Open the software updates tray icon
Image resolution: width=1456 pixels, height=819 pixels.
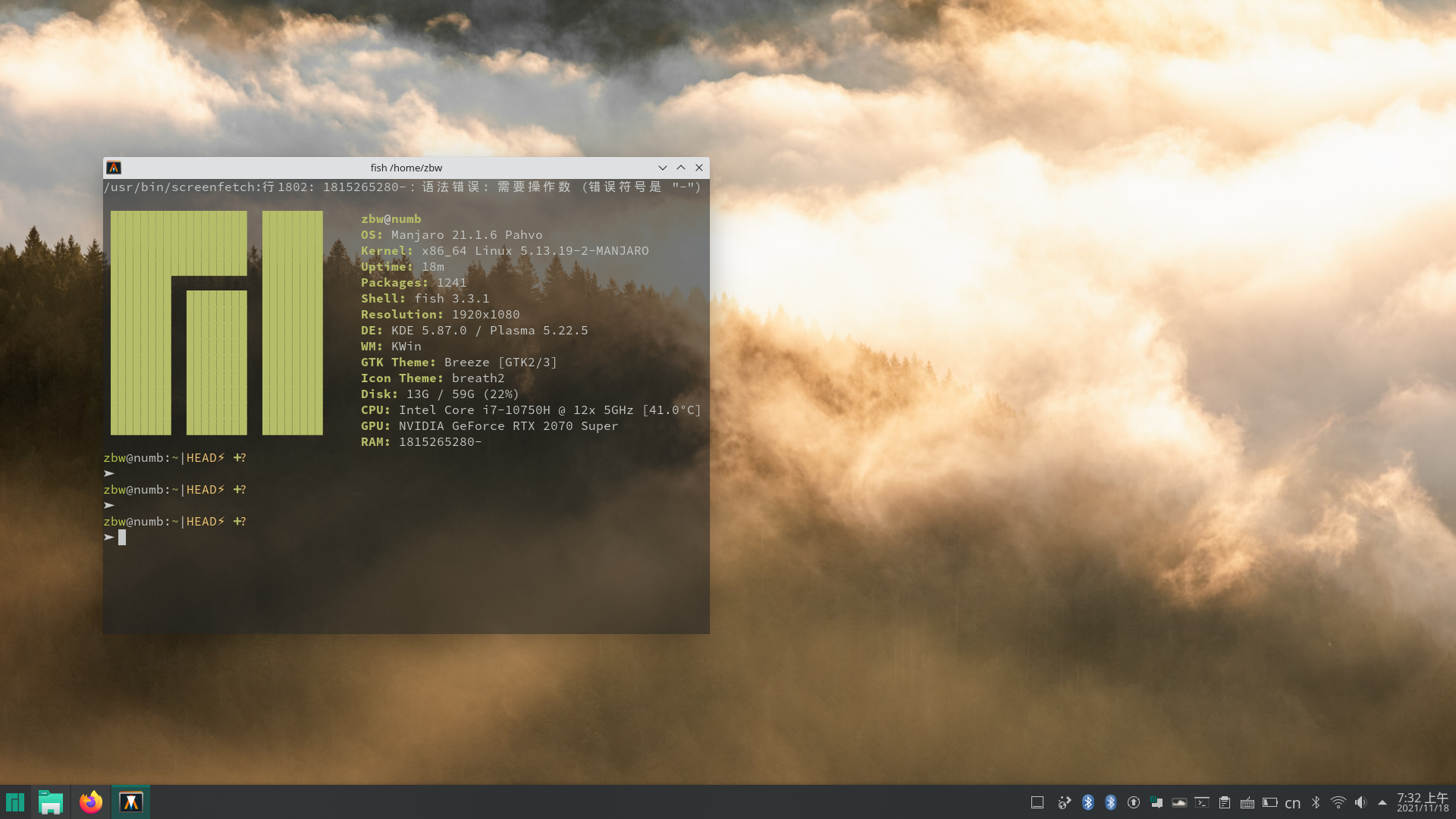(1134, 802)
